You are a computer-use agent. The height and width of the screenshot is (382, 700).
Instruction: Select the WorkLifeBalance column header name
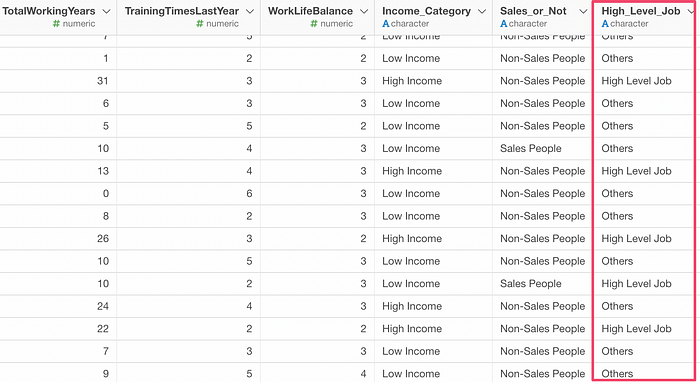click(310, 11)
